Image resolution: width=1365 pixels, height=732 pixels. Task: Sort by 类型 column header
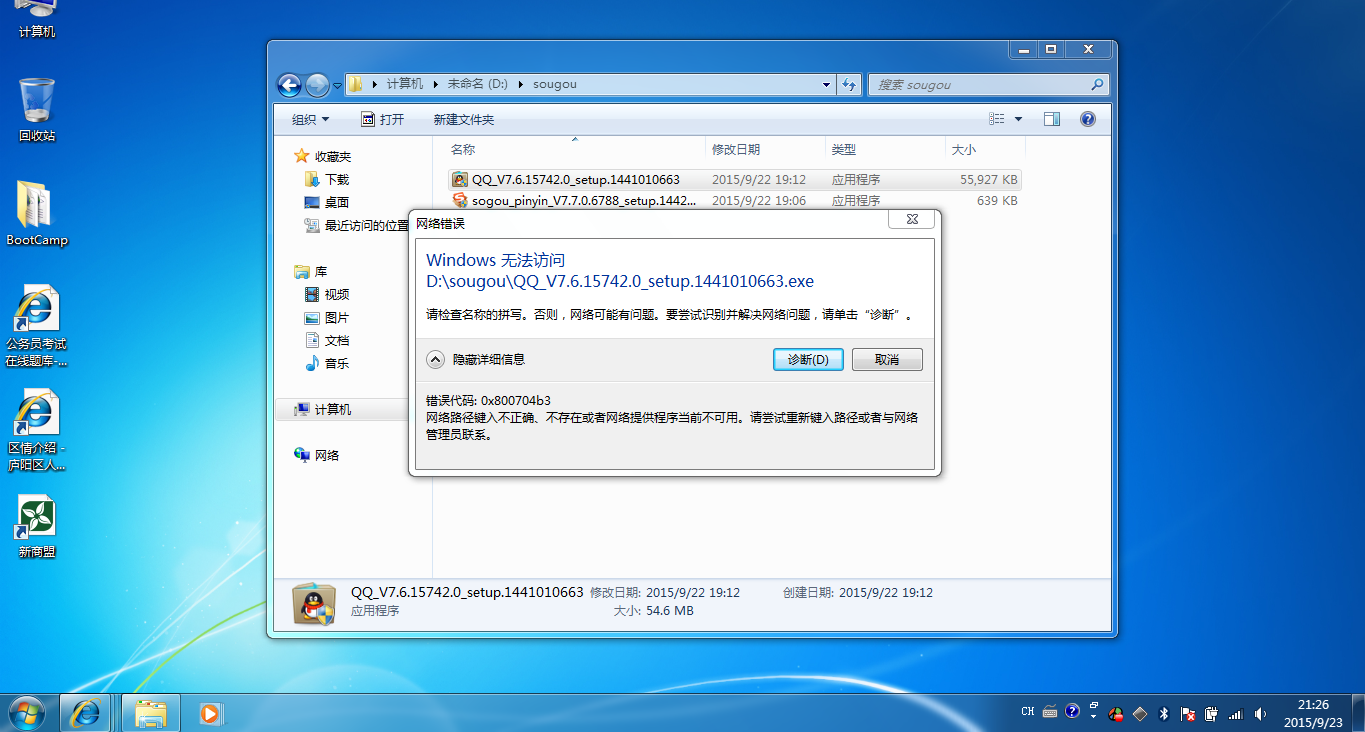click(843, 149)
